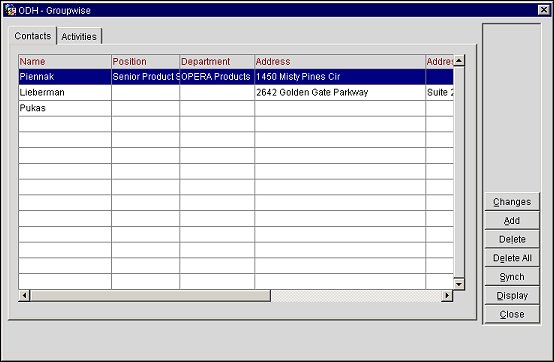Image resolution: width=554 pixels, height=362 pixels.
Task: Select the Lieberman contact row
Action: (236, 93)
